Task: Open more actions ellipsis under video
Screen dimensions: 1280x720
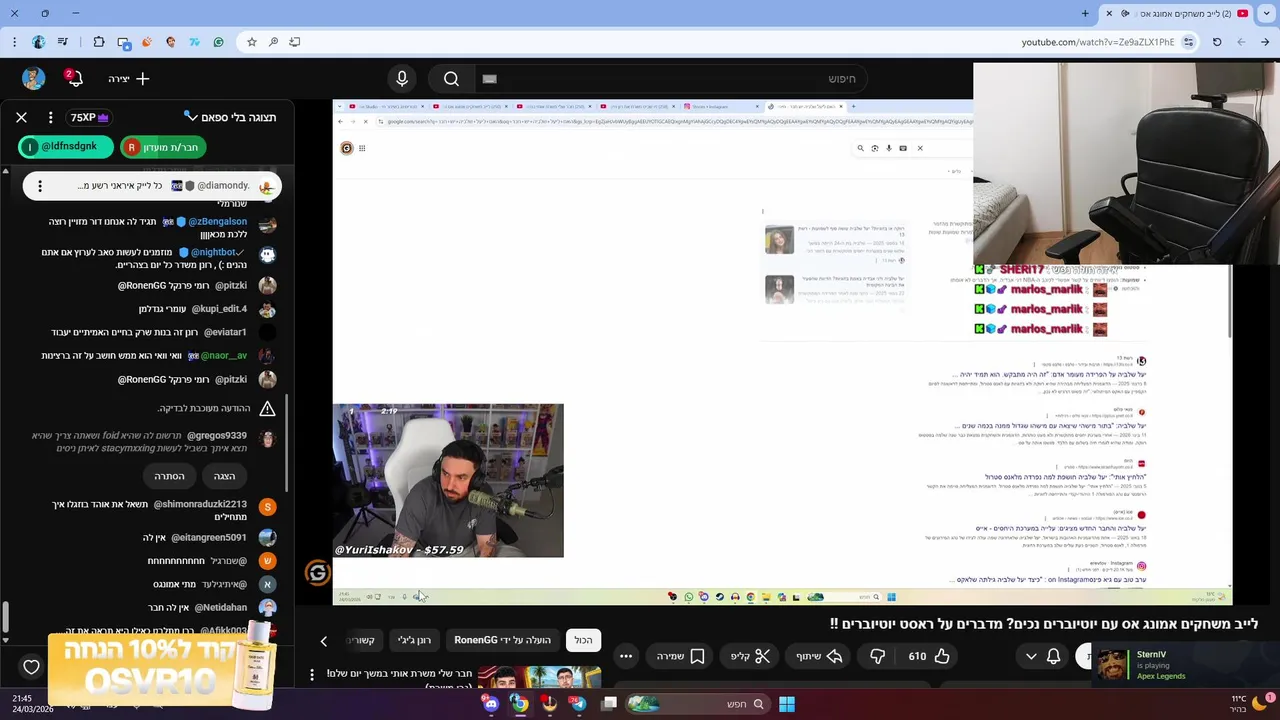Action: (626, 656)
